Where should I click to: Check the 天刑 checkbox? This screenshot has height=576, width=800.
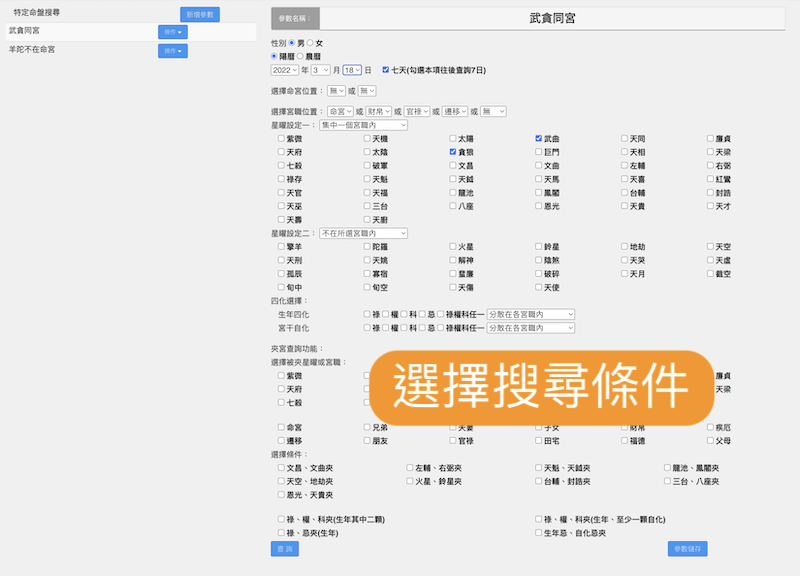[281, 260]
